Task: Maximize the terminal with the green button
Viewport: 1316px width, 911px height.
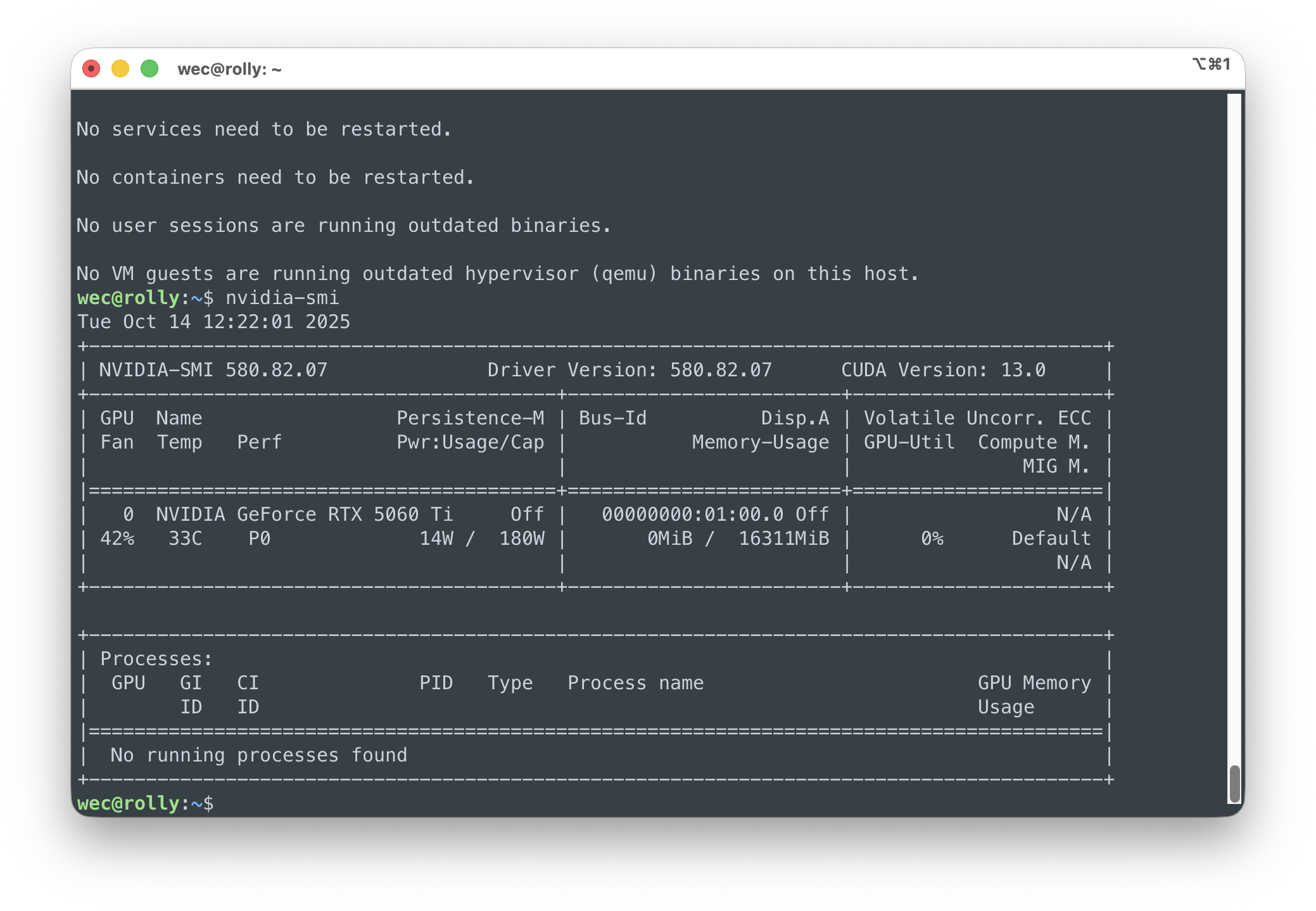Action: coord(149,68)
